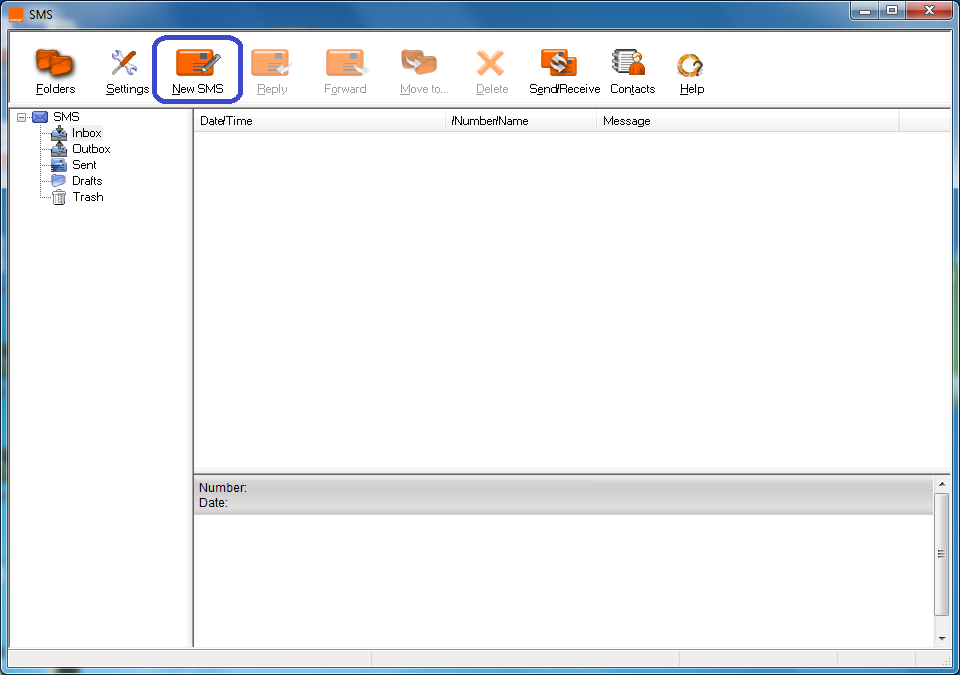Open the Help icon in the toolbar
This screenshot has width=960, height=675.
pos(691,70)
